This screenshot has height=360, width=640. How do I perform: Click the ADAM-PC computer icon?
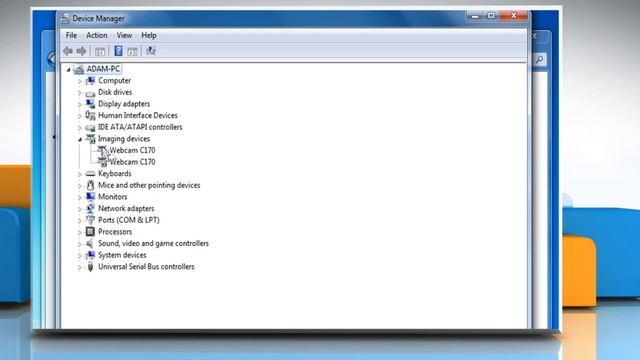click(x=79, y=69)
